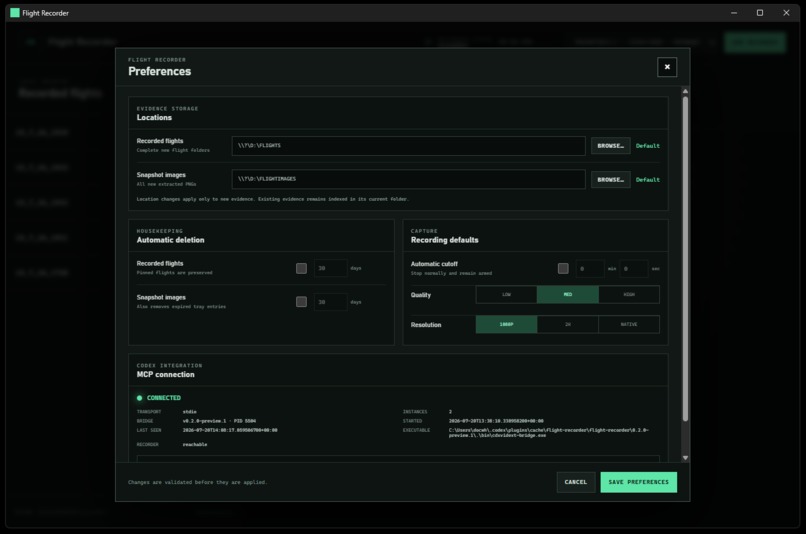806x534 pixels.
Task: Click the Snapshot images days field
Action: tap(331, 302)
